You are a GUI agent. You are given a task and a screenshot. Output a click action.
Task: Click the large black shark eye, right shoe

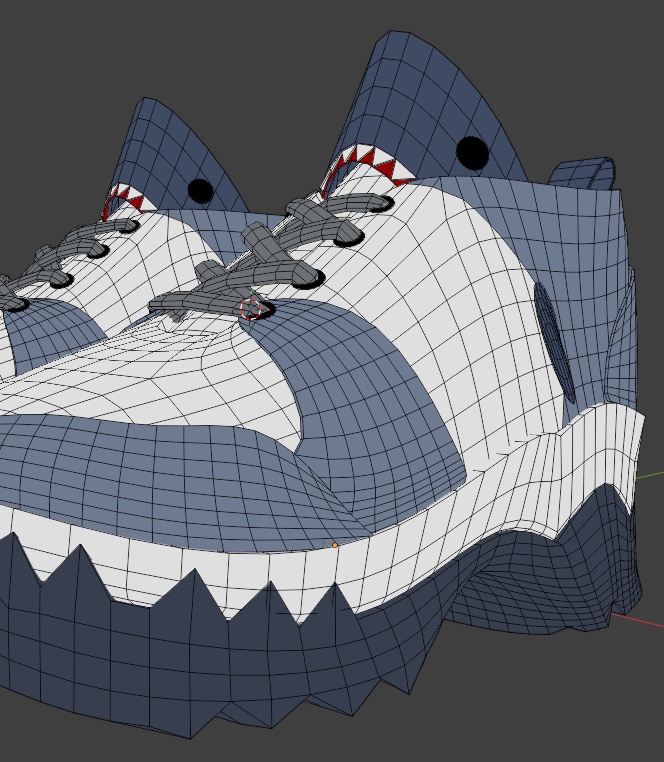(472, 153)
